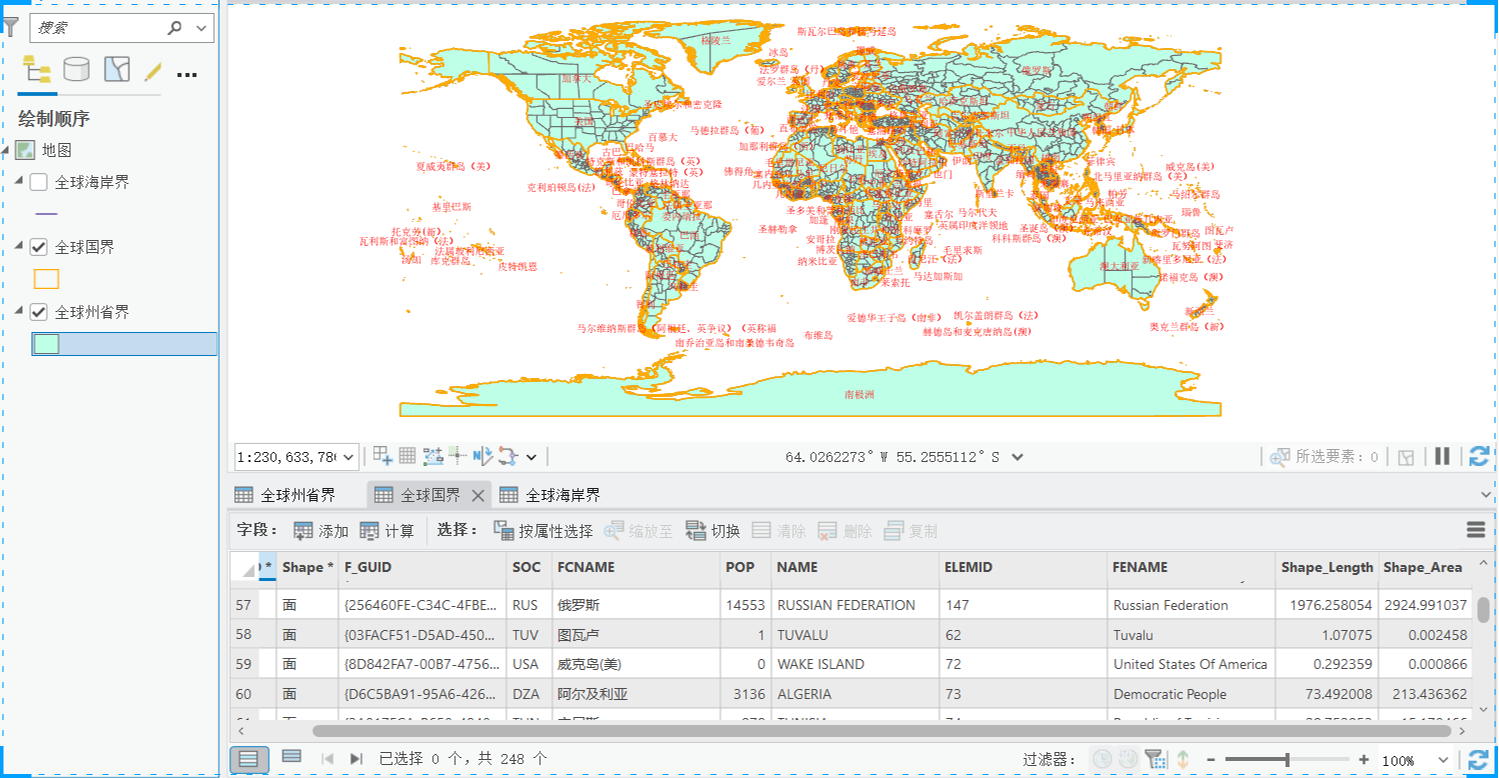Screen dimensions: 1499x778
Task: Select List By Data Source cylinder icon
Action: pos(76,70)
